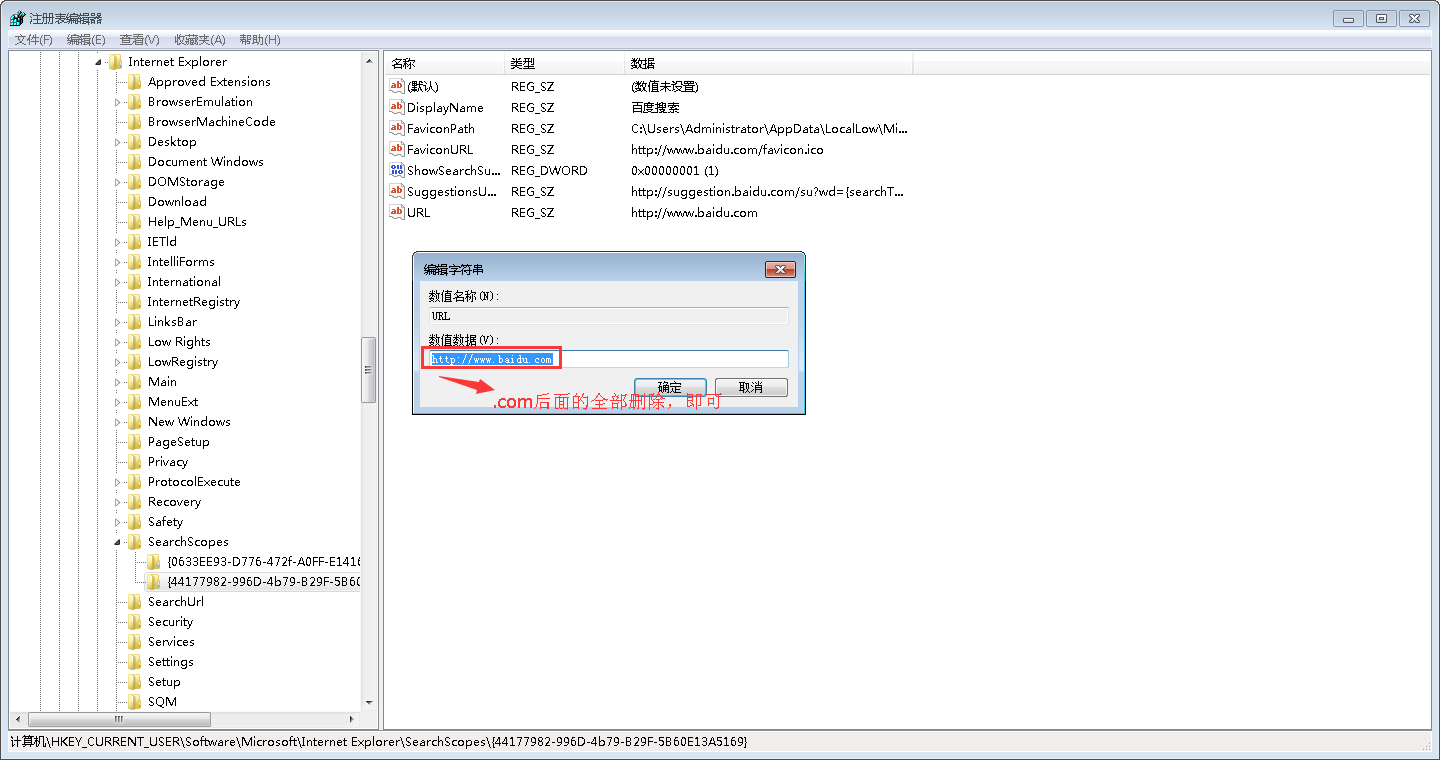1440x760 pixels.
Task: Click the Approved Extensions folder icon
Action: pos(135,82)
